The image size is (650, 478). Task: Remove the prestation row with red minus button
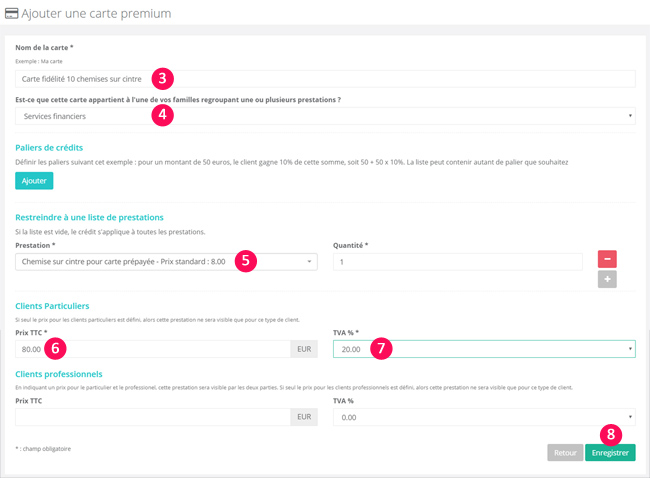click(607, 259)
